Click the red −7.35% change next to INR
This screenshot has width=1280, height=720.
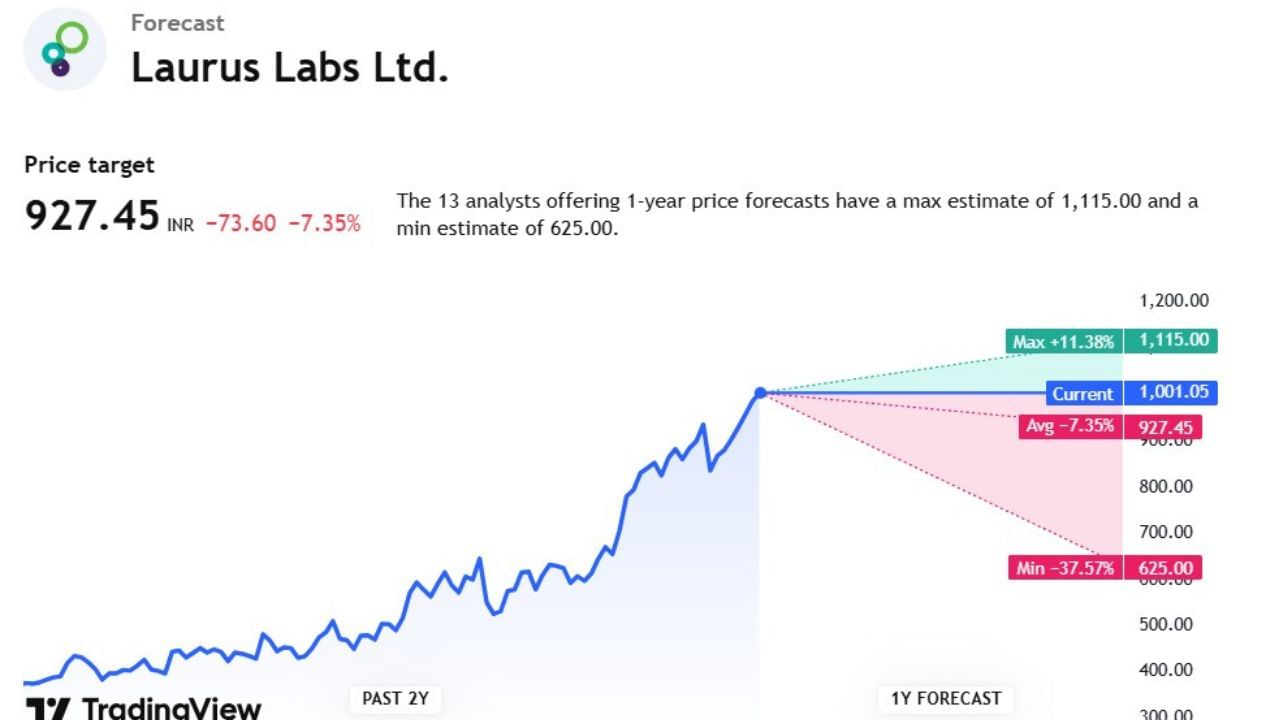point(324,223)
